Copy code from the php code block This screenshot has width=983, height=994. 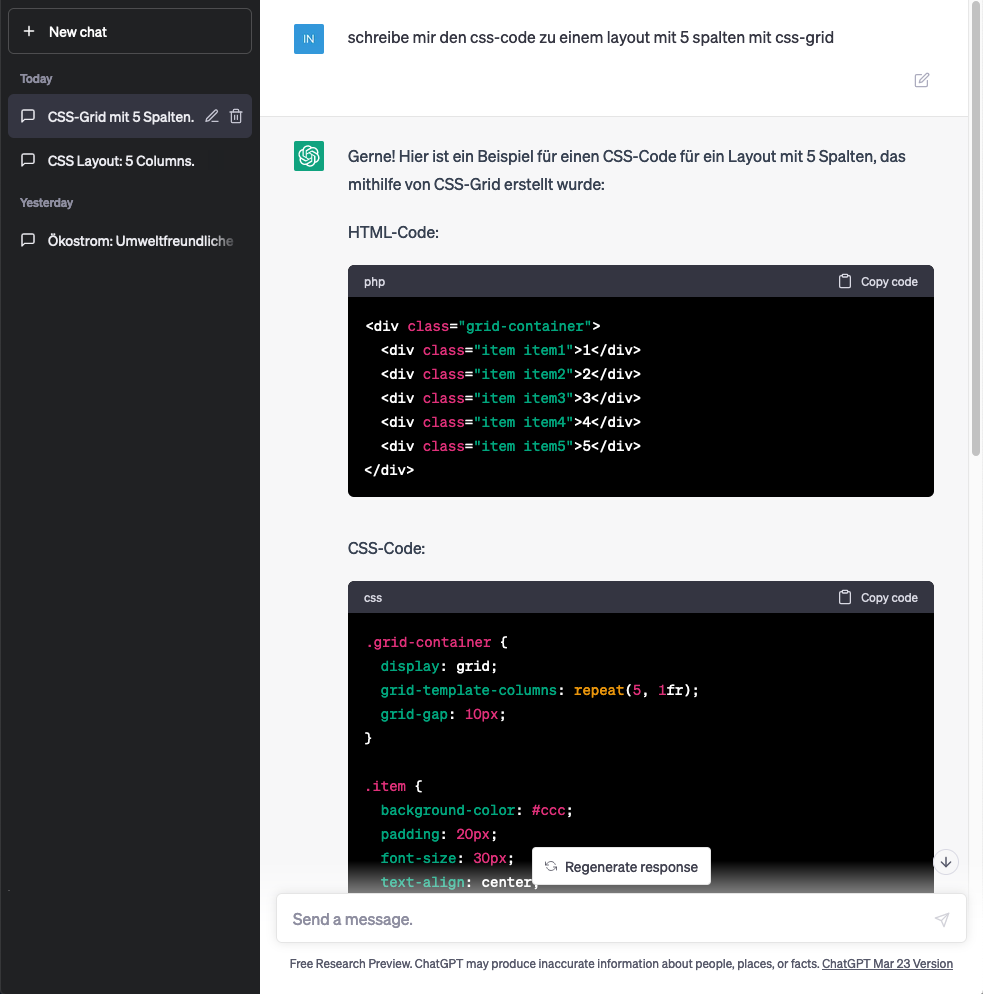click(x=878, y=282)
